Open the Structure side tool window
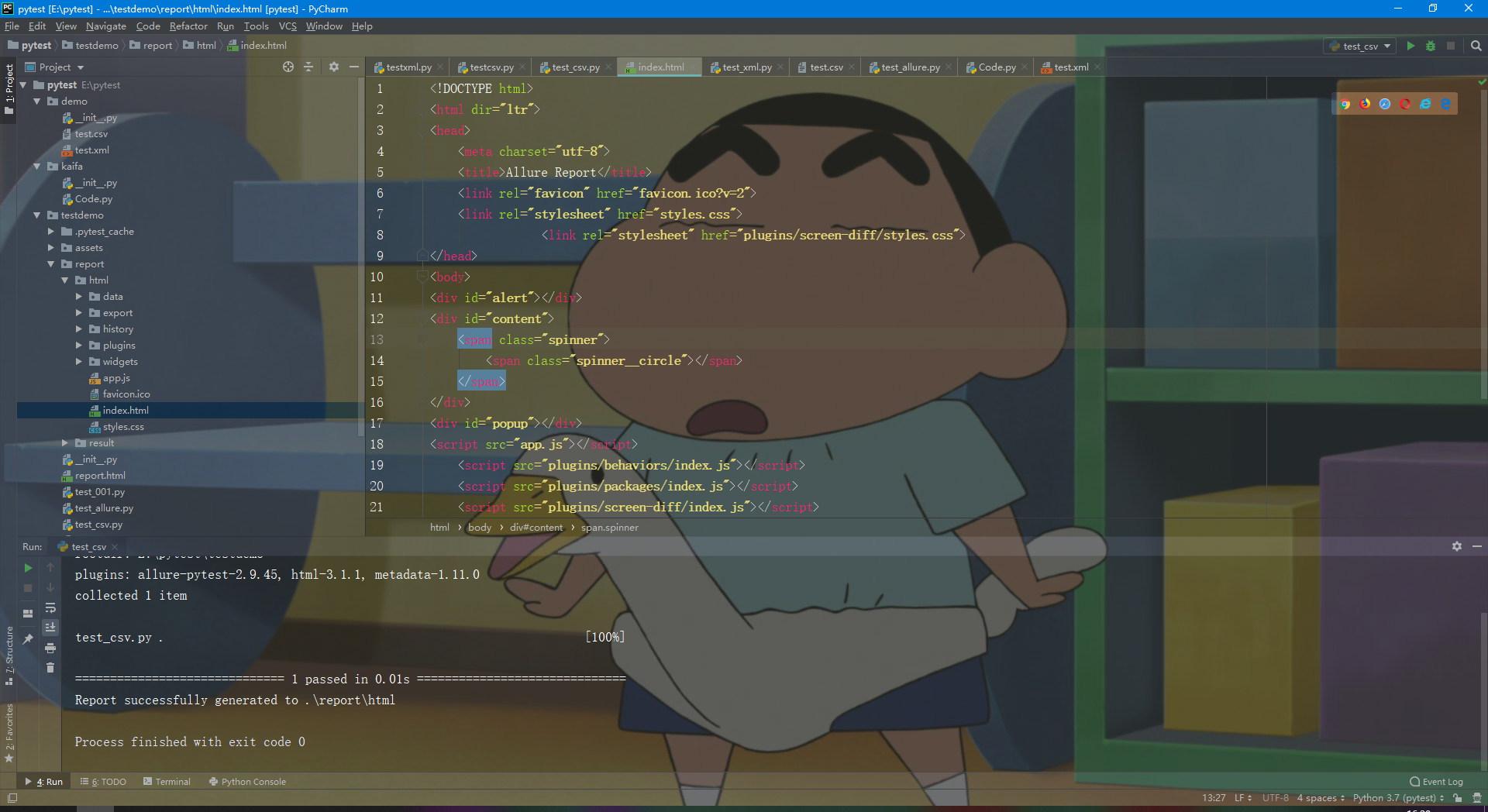The width and height of the screenshot is (1488, 812). pyautogui.click(x=9, y=655)
